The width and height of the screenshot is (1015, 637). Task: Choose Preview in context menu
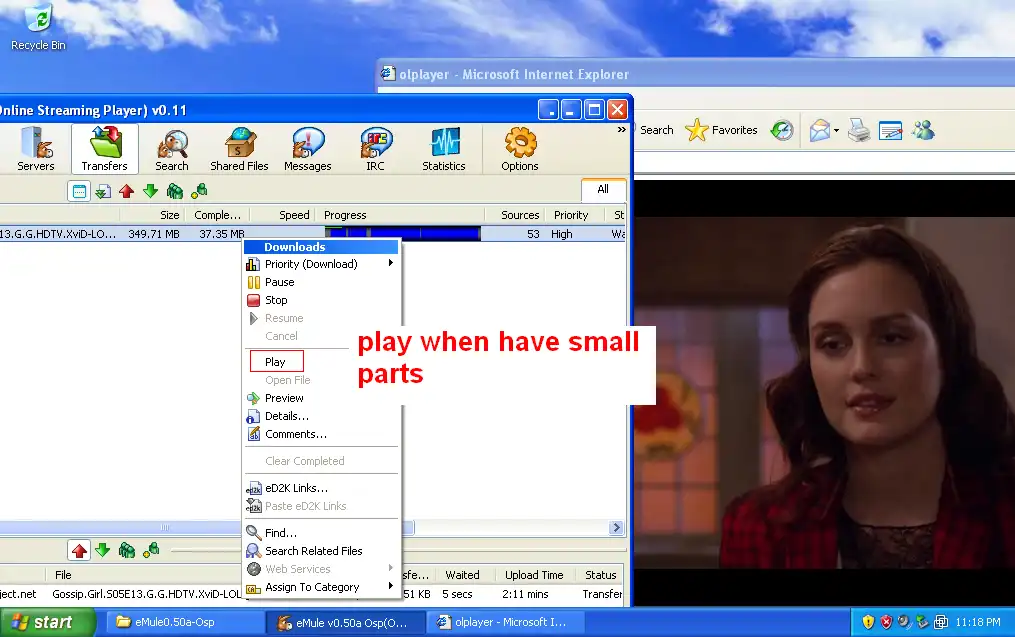point(321,398)
